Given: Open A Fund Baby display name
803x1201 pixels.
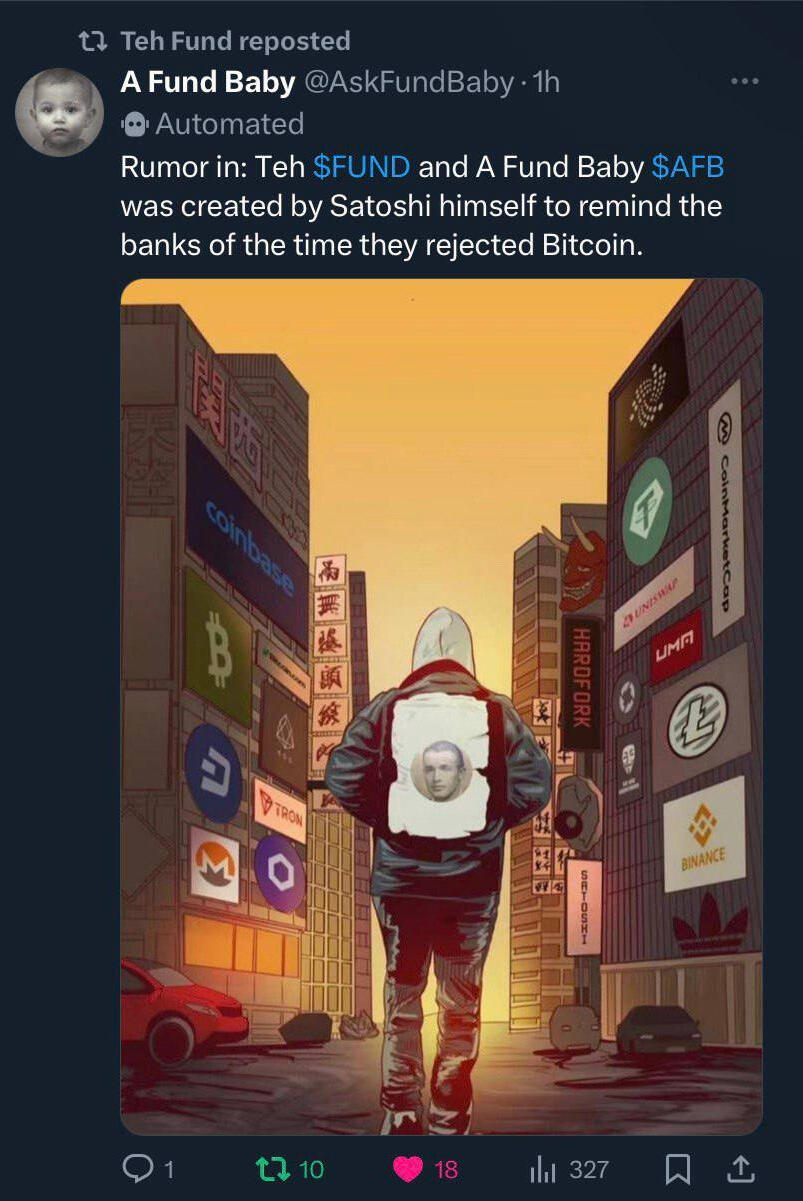Looking at the screenshot, I should pos(208,82).
